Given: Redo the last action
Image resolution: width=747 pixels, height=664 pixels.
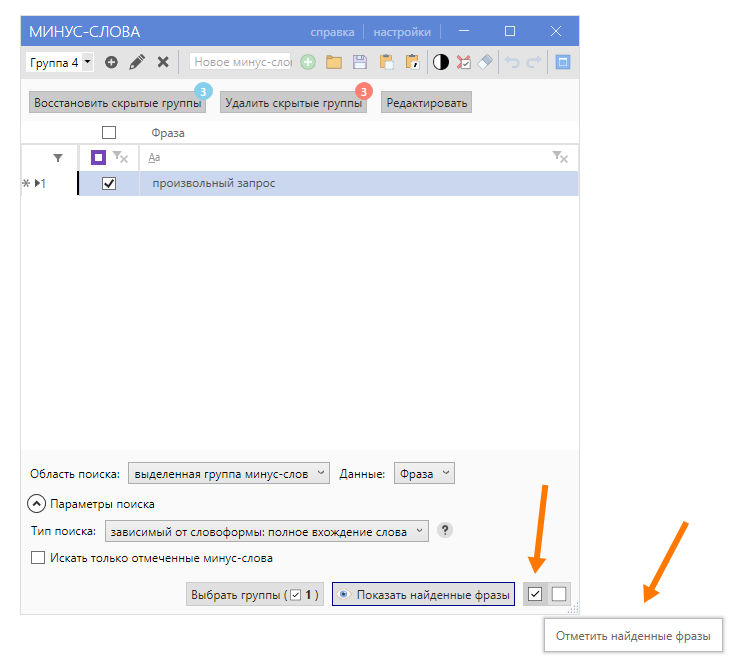Looking at the screenshot, I should tap(534, 62).
